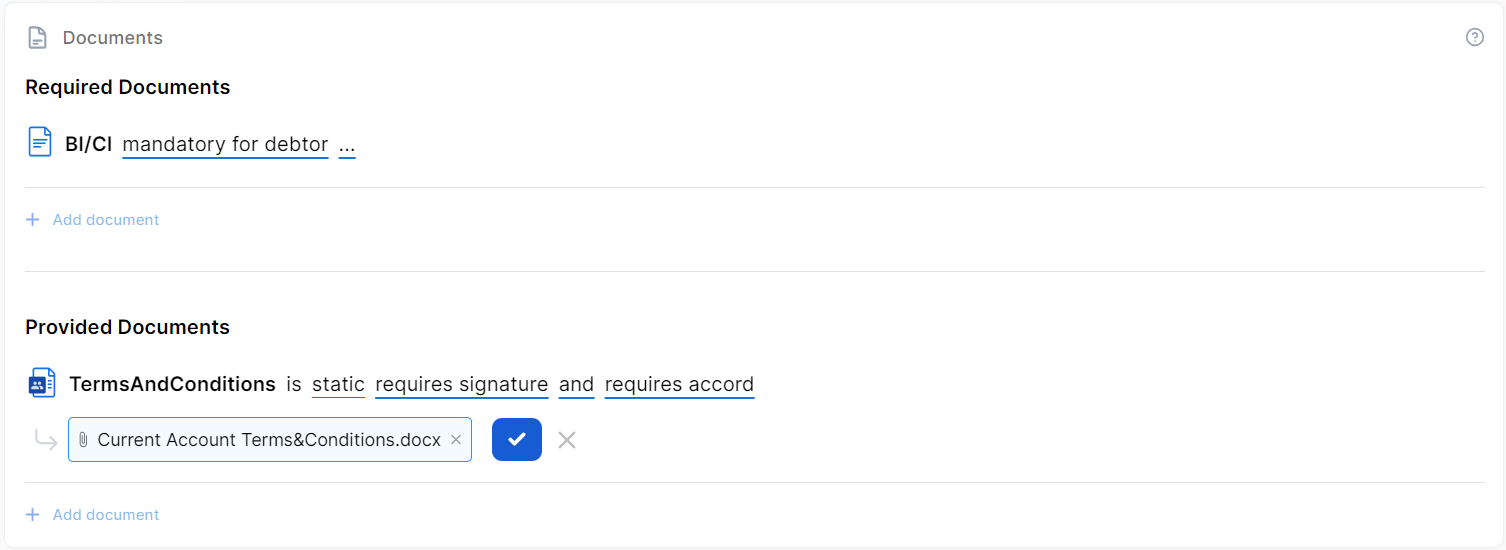This screenshot has height=550, width=1506.
Task: Select the TermsAndConditions document name
Action: coord(172,384)
